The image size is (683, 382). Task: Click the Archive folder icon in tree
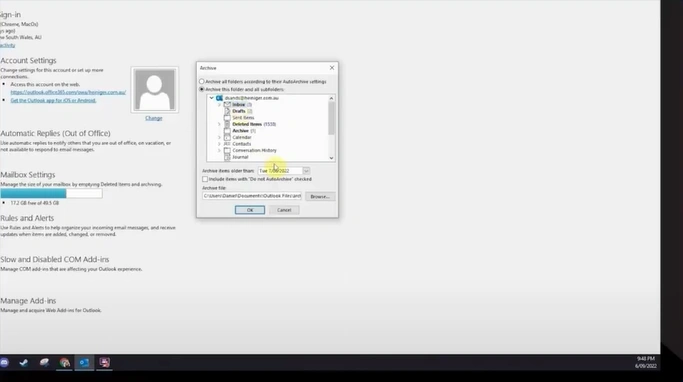[227, 131]
